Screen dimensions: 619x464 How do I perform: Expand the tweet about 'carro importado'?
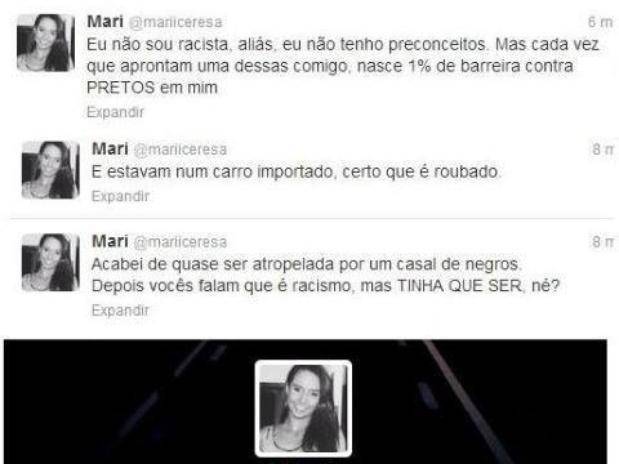[120, 196]
